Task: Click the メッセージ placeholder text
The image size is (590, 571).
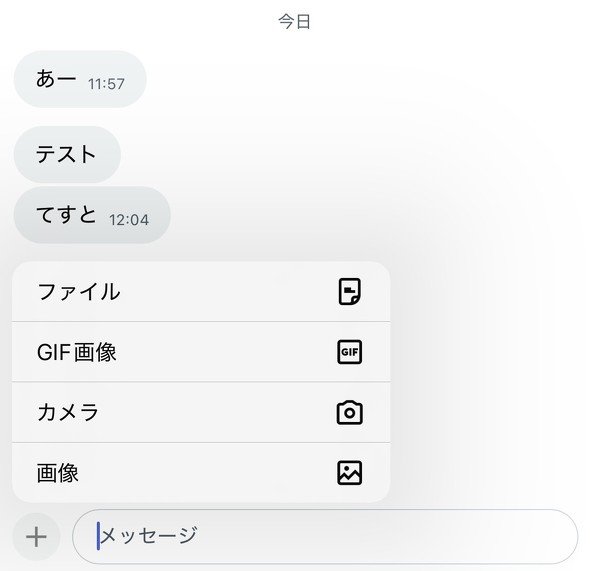Action: click(x=149, y=535)
